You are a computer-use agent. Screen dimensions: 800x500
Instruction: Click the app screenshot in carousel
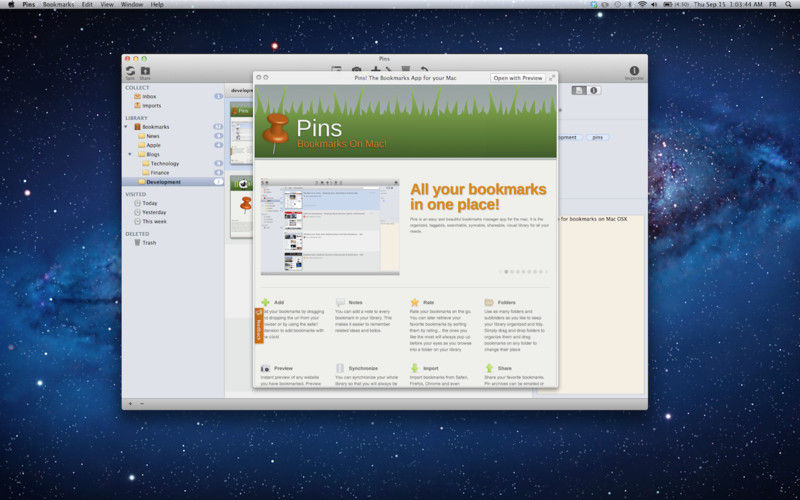coord(330,227)
